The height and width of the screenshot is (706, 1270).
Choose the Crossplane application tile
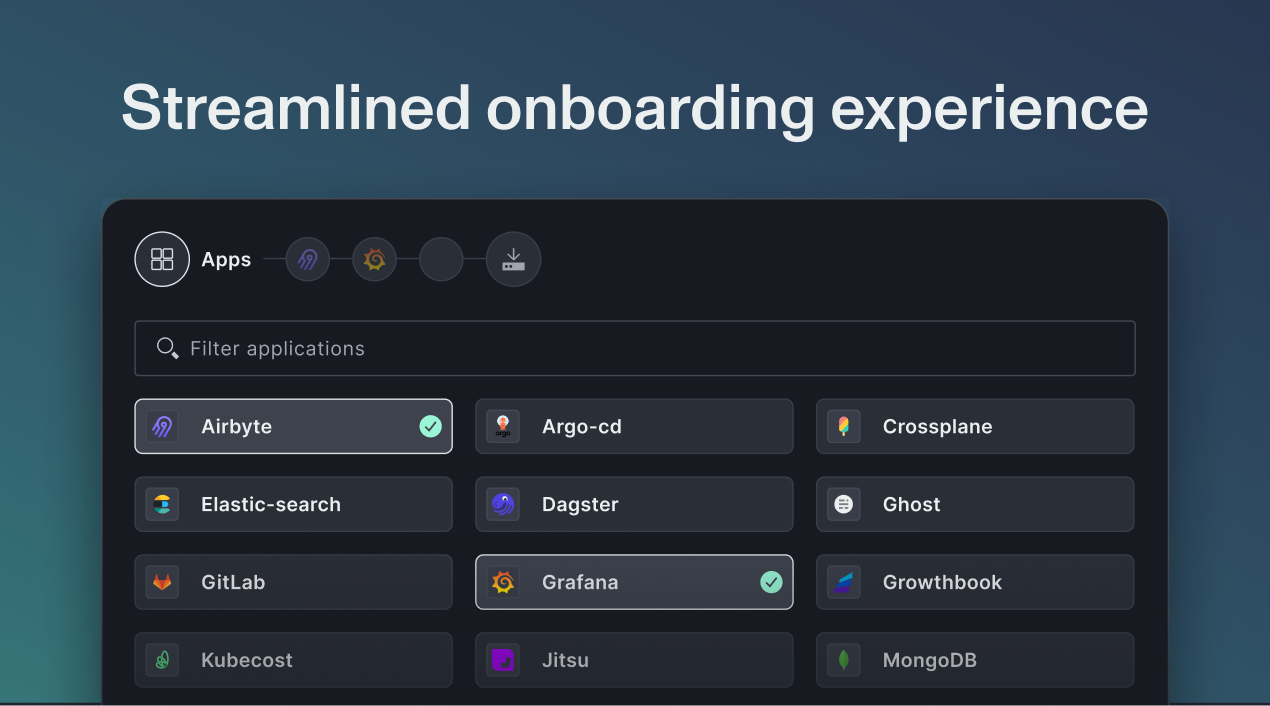pyautogui.click(x=975, y=426)
